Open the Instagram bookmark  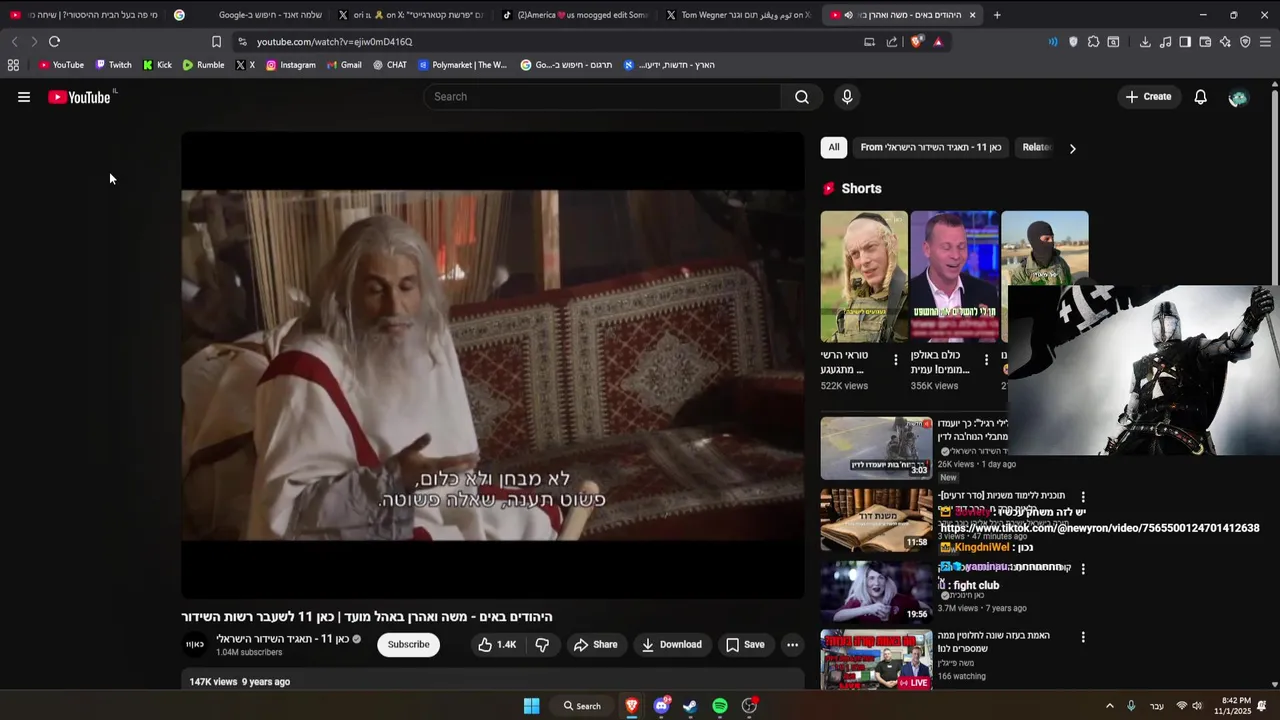(290, 65)
